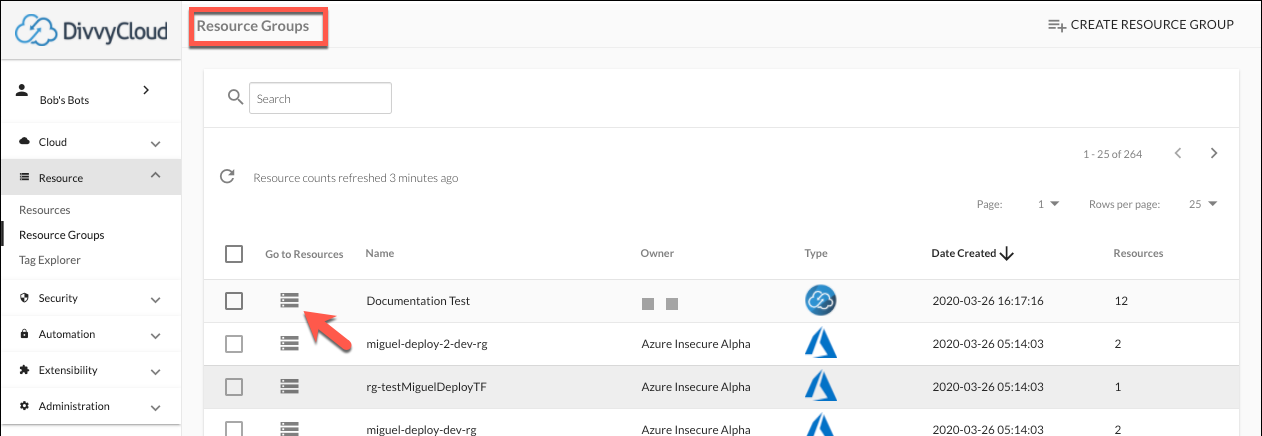Screen dimensions: 1262x436
Task: Open the Page number dropdown
Action: point(1048,204)
